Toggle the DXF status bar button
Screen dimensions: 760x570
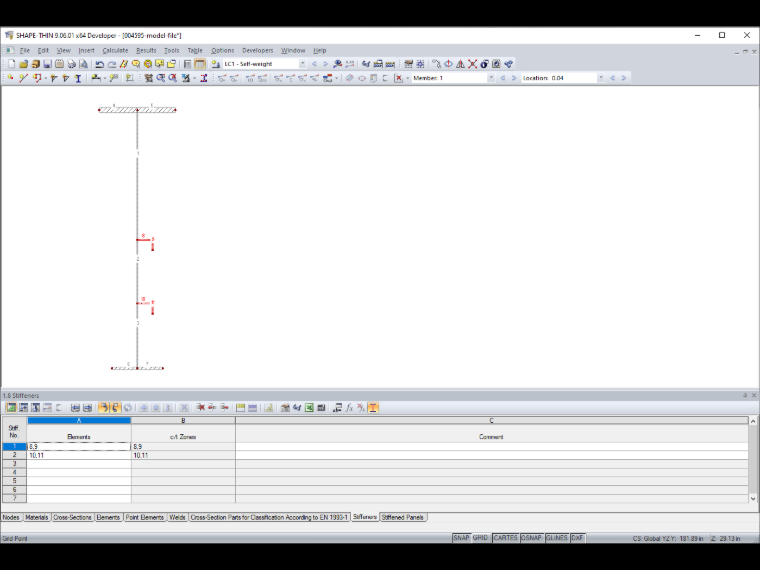coord(577,538)
